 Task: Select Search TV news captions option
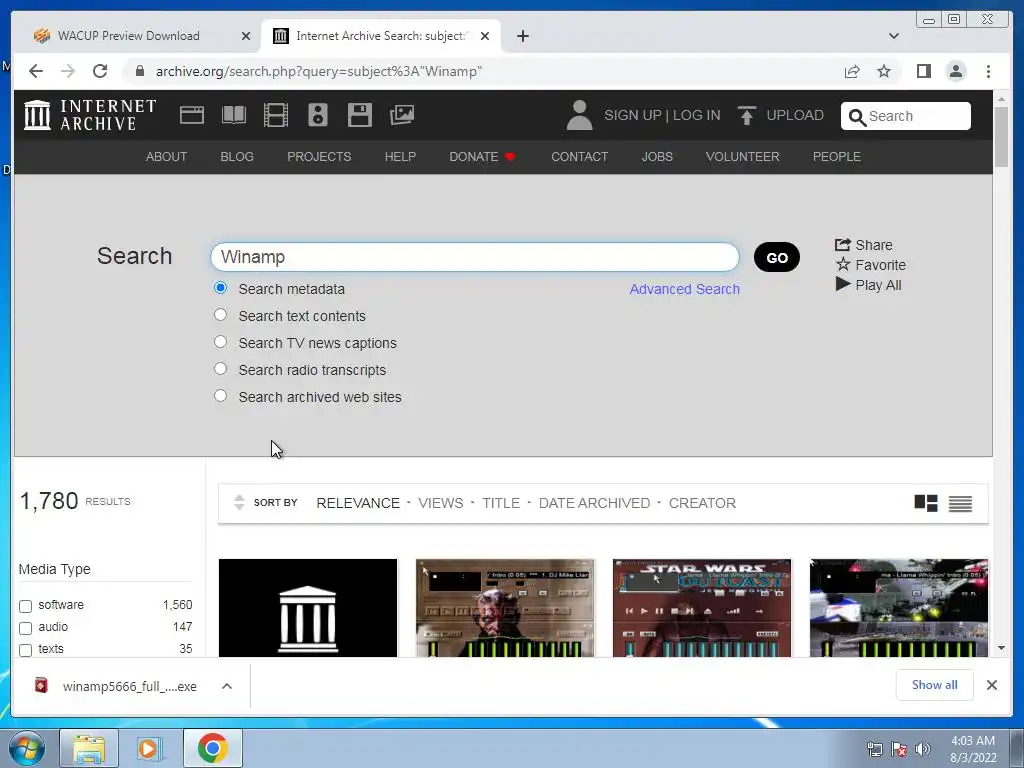(221, 342)
